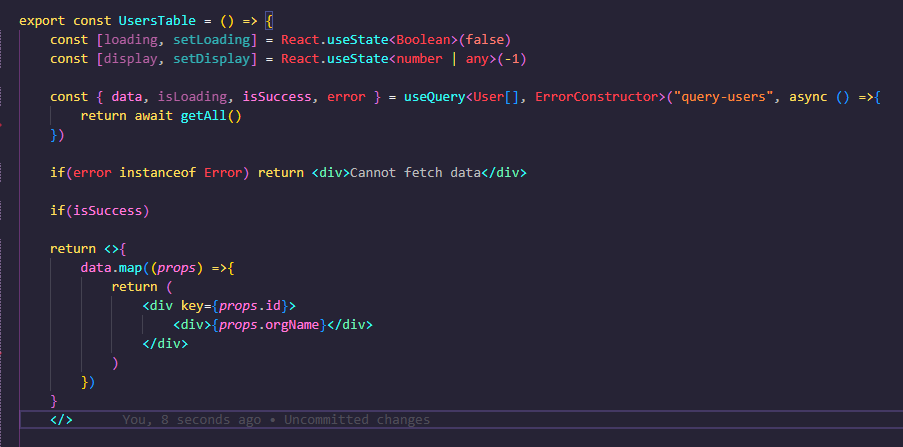Screen dimensions: 903x447
Task: Click 'Cannot fetch data' text
Action: (415, 173)
